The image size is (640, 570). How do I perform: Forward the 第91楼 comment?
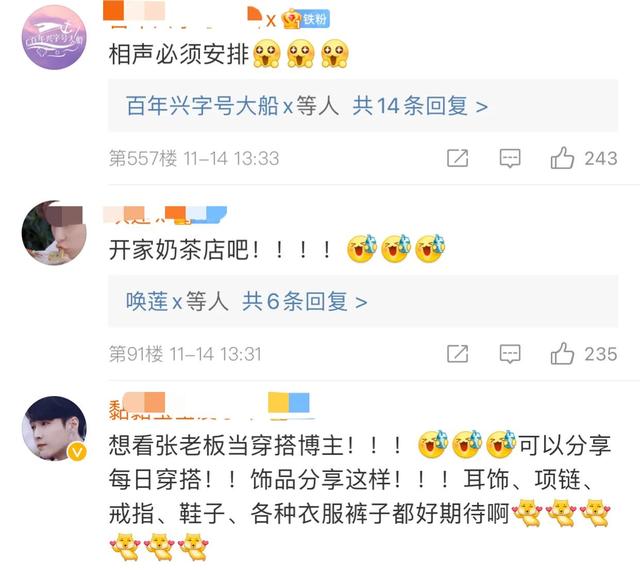pyautogui.click(x=457, y=354)
